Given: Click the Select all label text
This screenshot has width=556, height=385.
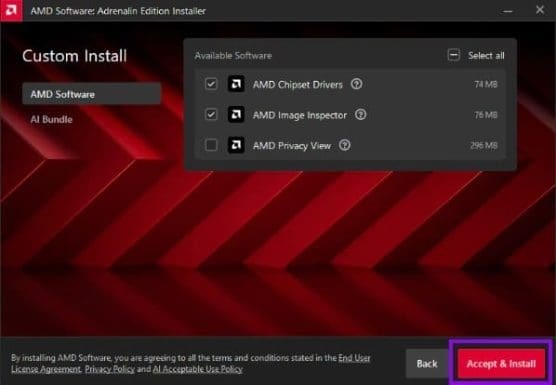Looking at the screenshot, I should (x=486, y=56).
